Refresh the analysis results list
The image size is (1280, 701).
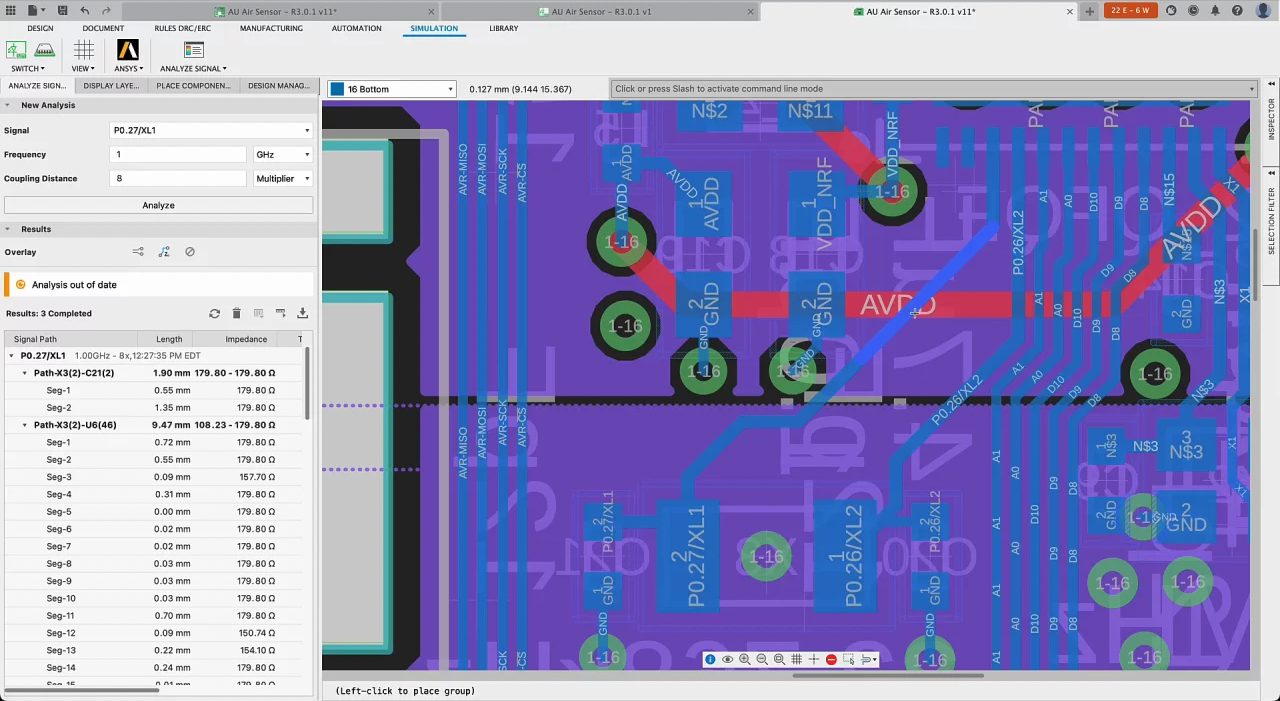point(214,314)
